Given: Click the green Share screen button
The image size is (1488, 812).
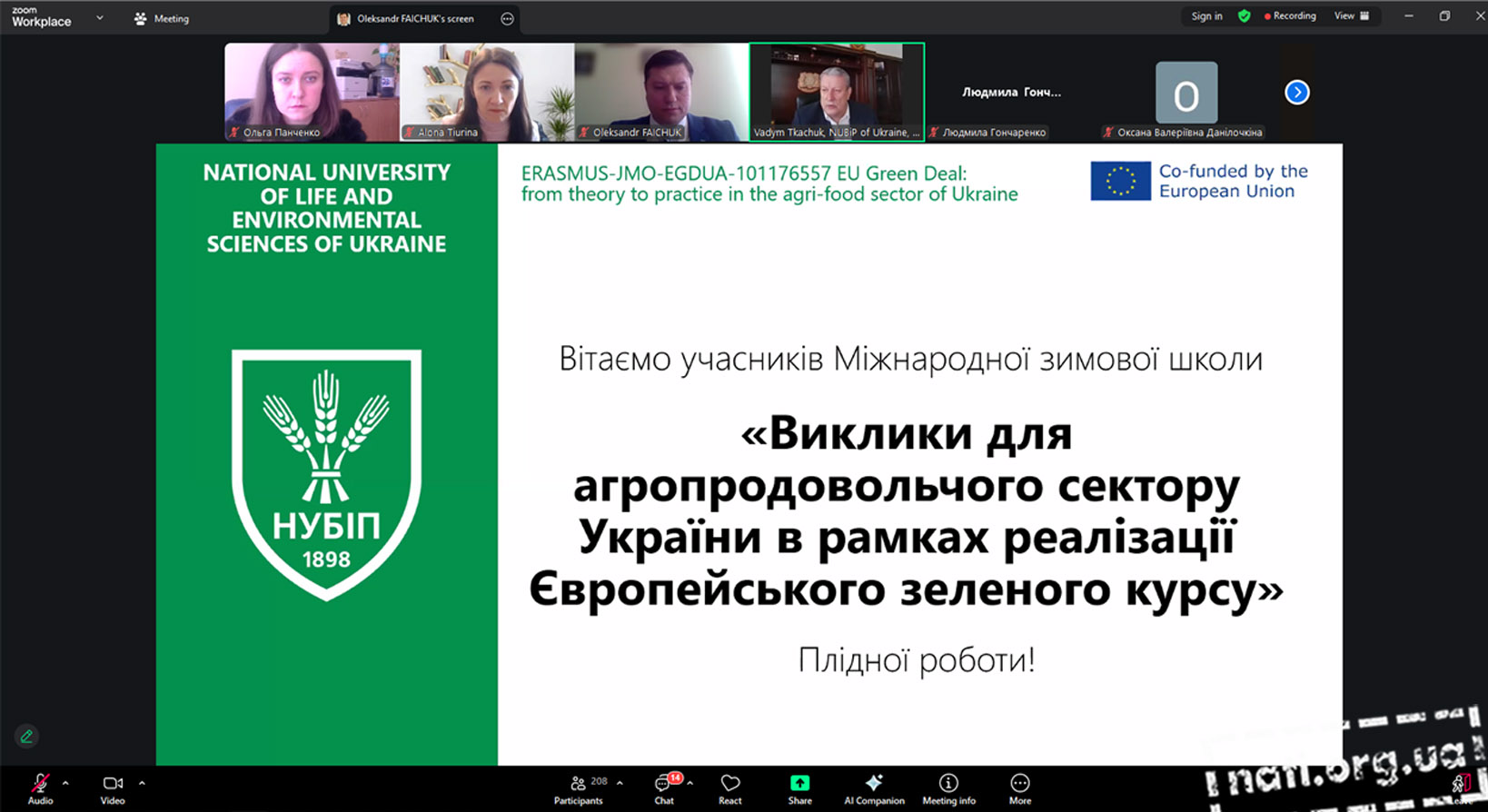Looking at the screenshot, I should coord(799,787).
